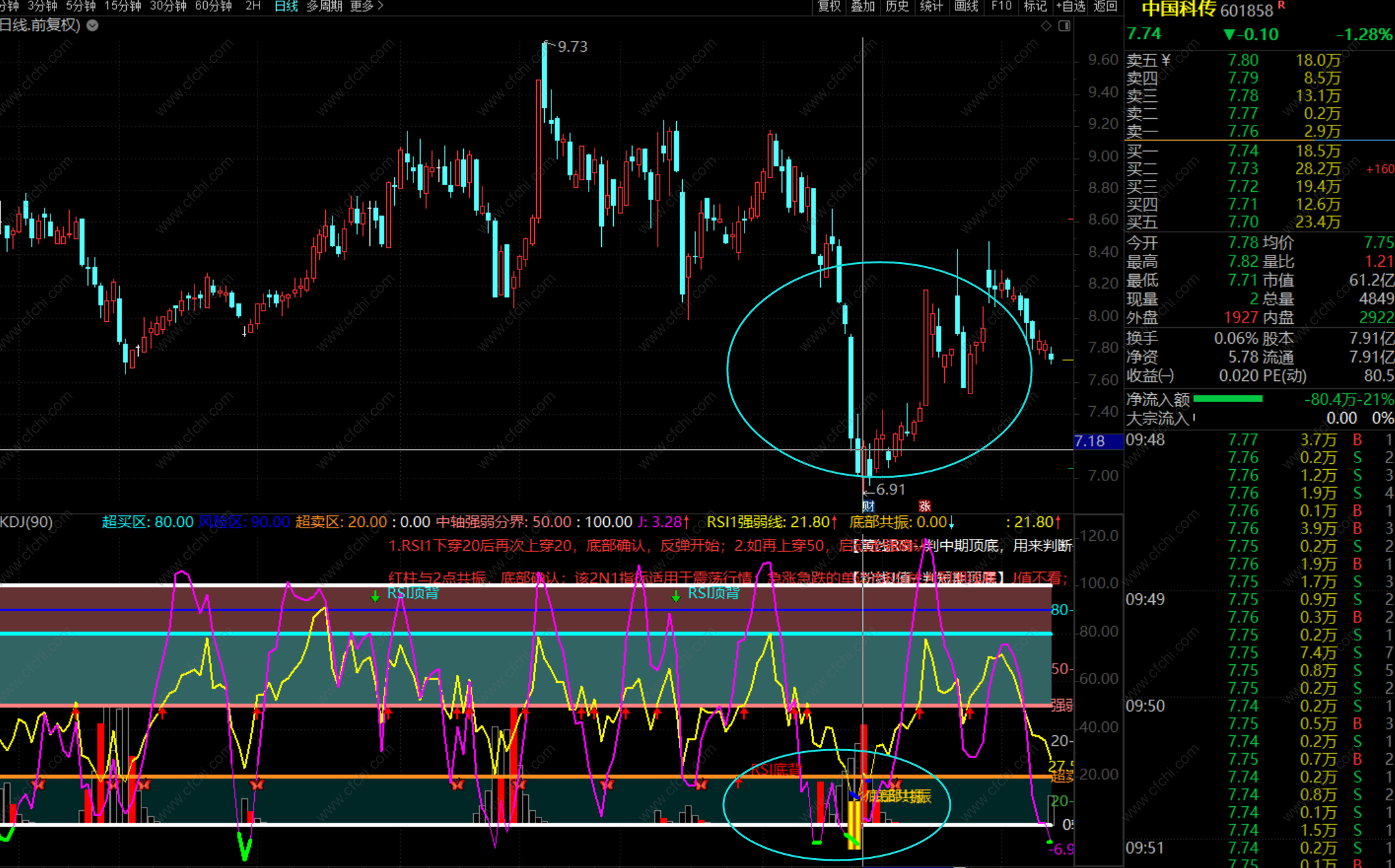Screen dimensions: 1395x868
Task: Toggle the side panel layout icon
Action: [x=1064, y=26]
